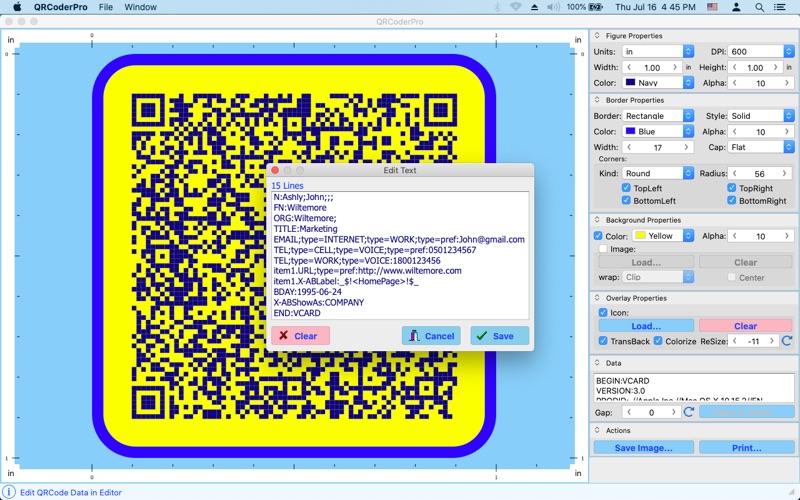Open the QRCoderPro application menu
This screenshot has width=800, height=500.
[x=60, y=7]
